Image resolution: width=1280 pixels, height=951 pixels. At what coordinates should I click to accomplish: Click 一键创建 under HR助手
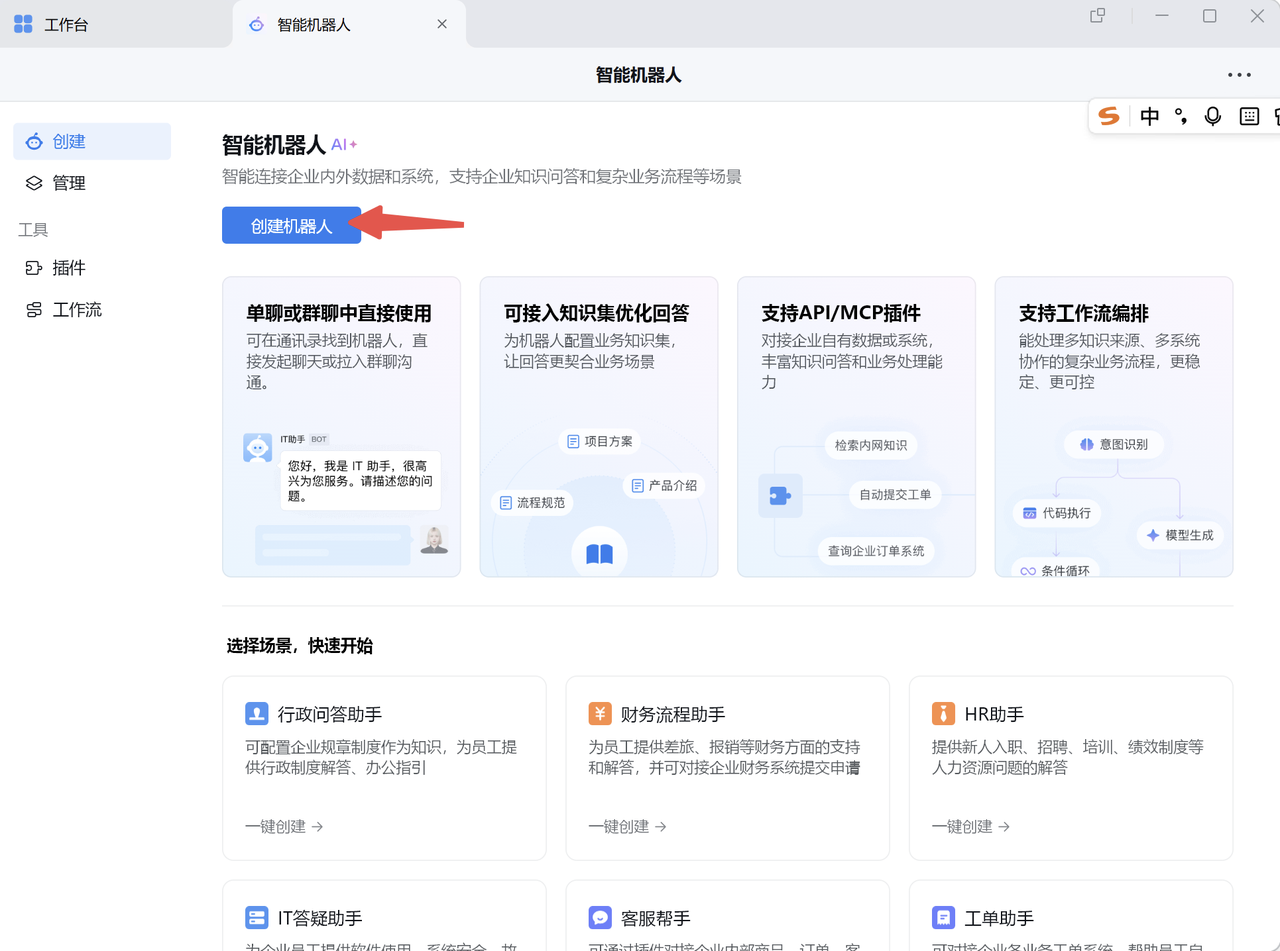970,826
